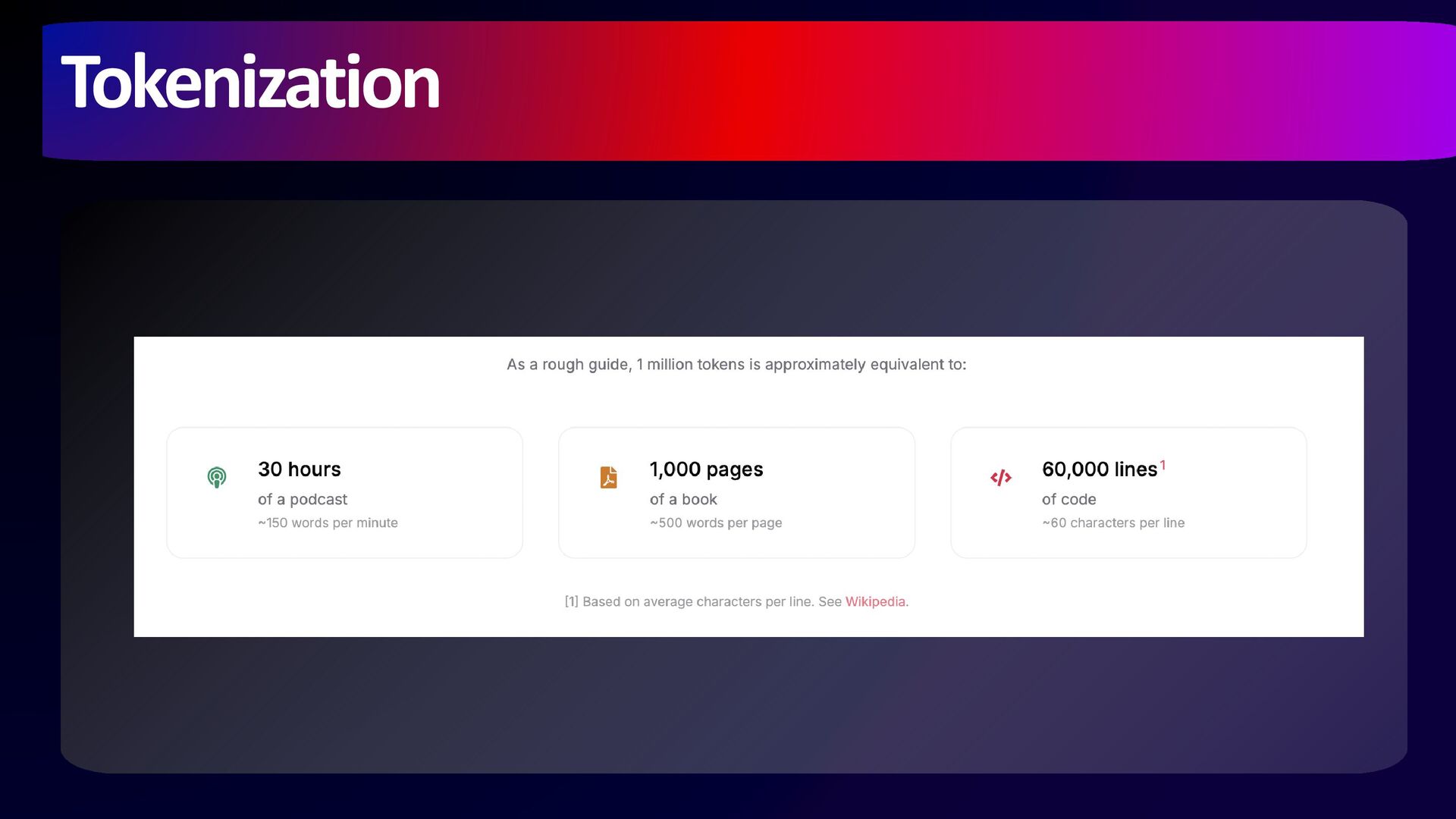Viewport: 1456px width, 819px height.
Task: Select the Tokenization slide title
Action: (250, 82)
